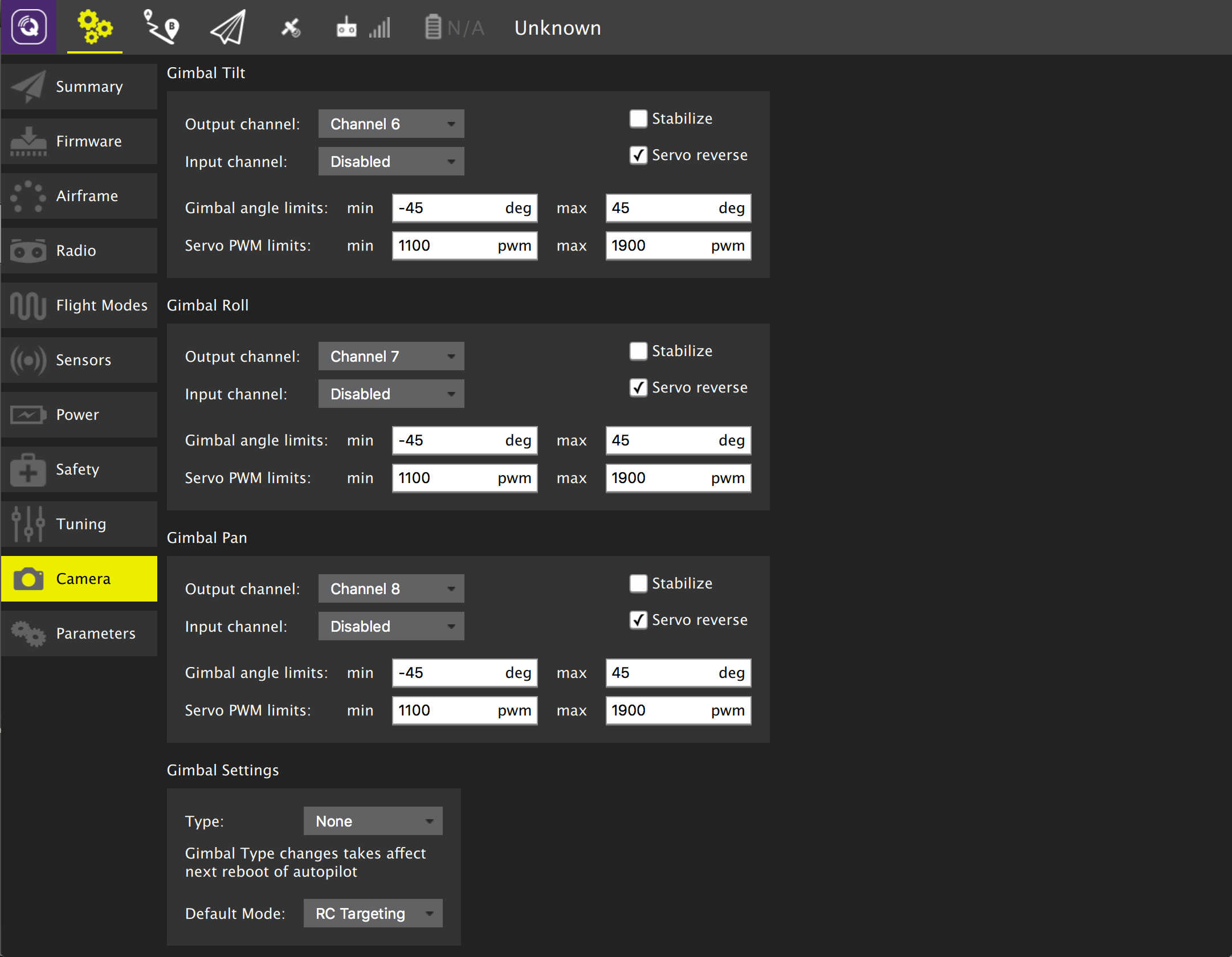This screenshot has height=957, width=1232.
Task: Disable Servo reverse for Gimbal Roll
Action: click(638, 388)
